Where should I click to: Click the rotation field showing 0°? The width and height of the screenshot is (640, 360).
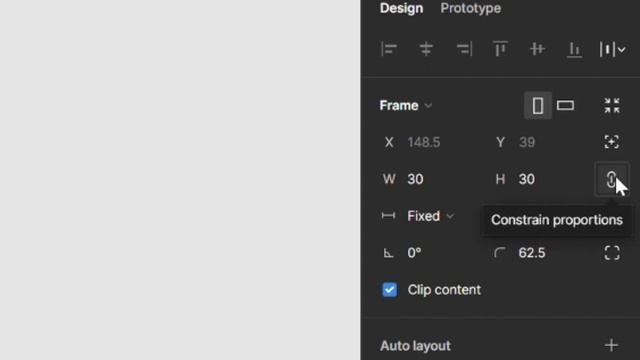pyautogui.click(x=414, y=253)
